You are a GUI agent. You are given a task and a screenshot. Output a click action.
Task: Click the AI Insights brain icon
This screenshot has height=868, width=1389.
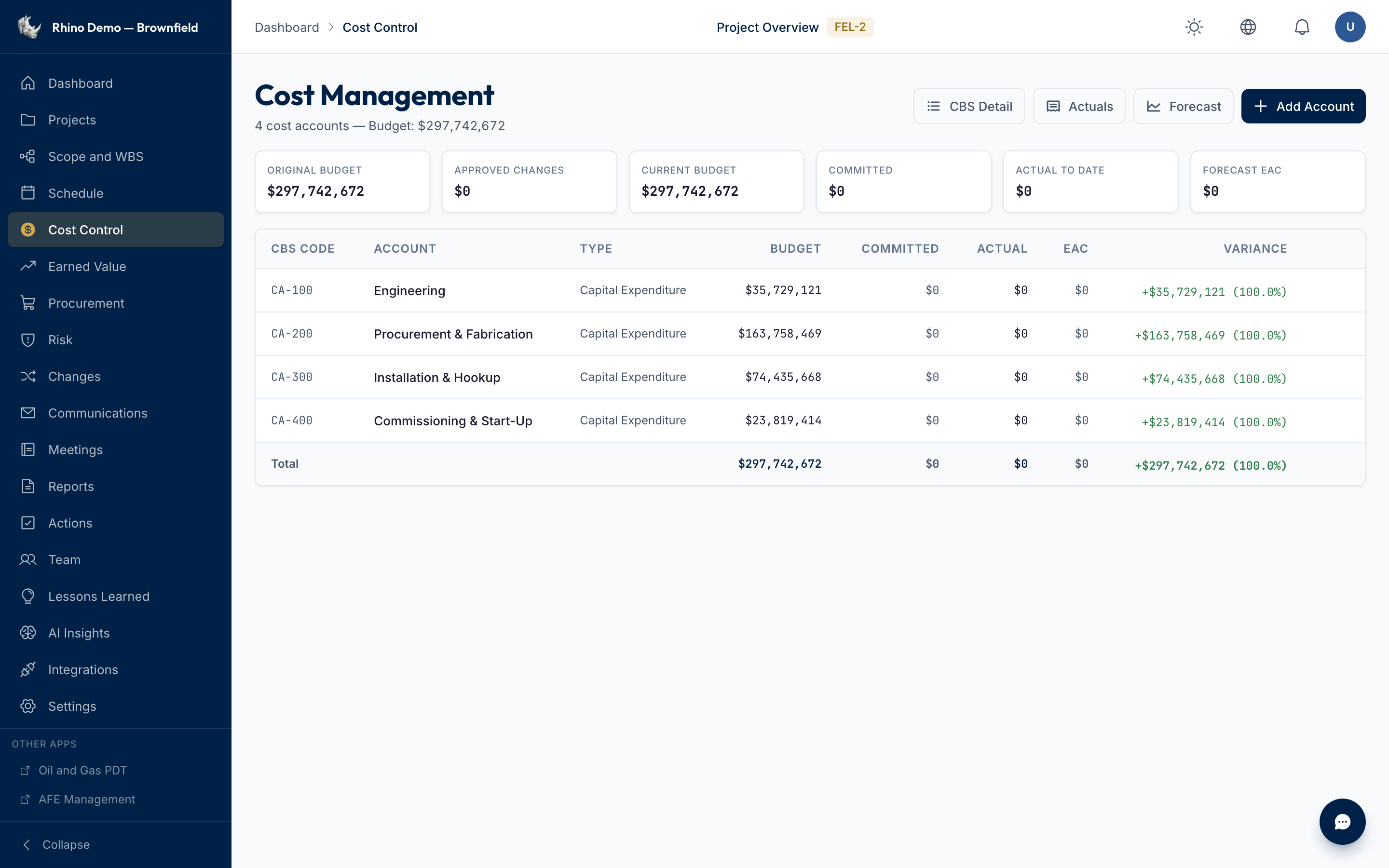pyautogui.click(x=27, y=633)
